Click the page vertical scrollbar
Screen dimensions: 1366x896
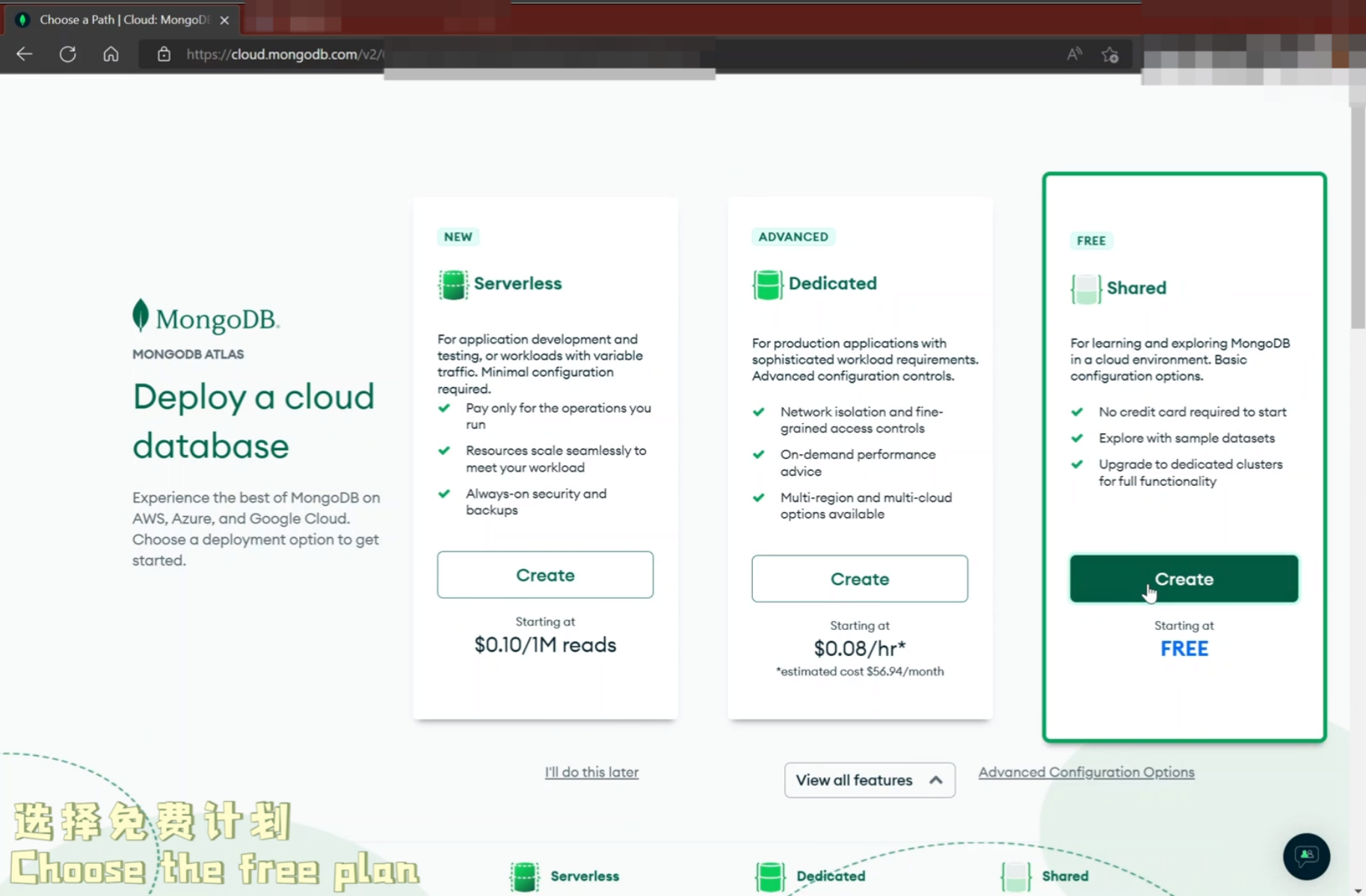[x=1358, y=217]
